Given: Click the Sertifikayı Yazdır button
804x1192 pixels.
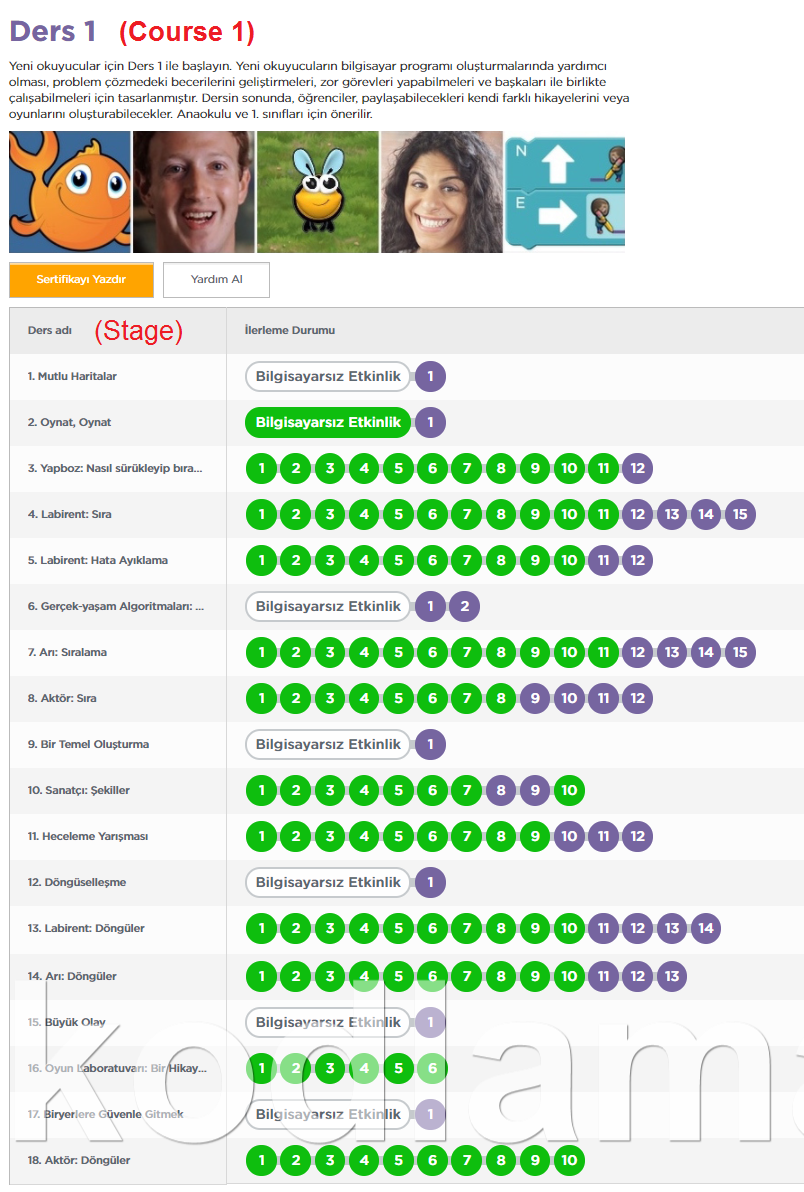Looking at the screenshot, I should tap(81, 280).
